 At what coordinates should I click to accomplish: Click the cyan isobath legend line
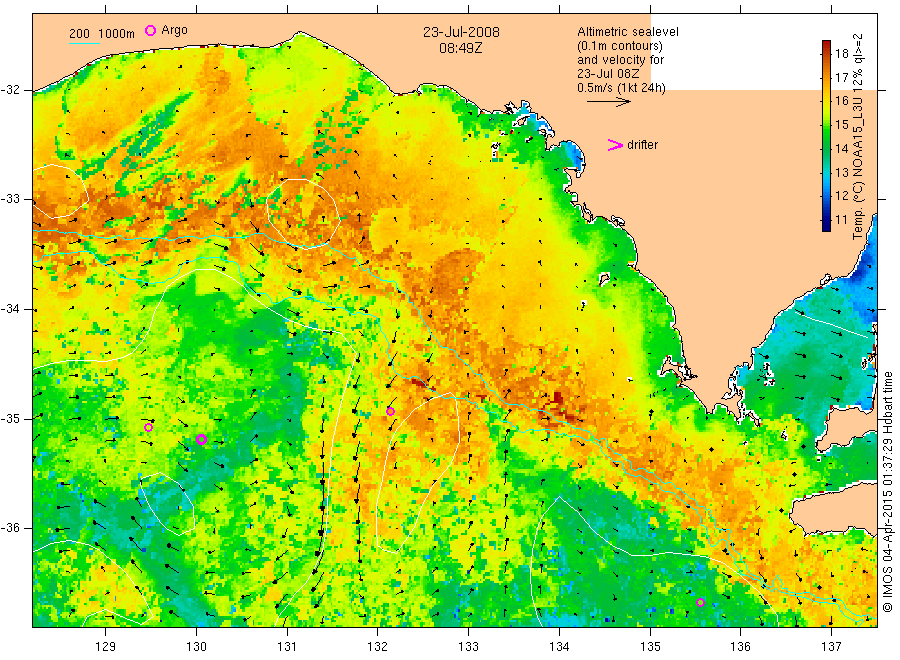pyautogui.click(x=84, y=43)
